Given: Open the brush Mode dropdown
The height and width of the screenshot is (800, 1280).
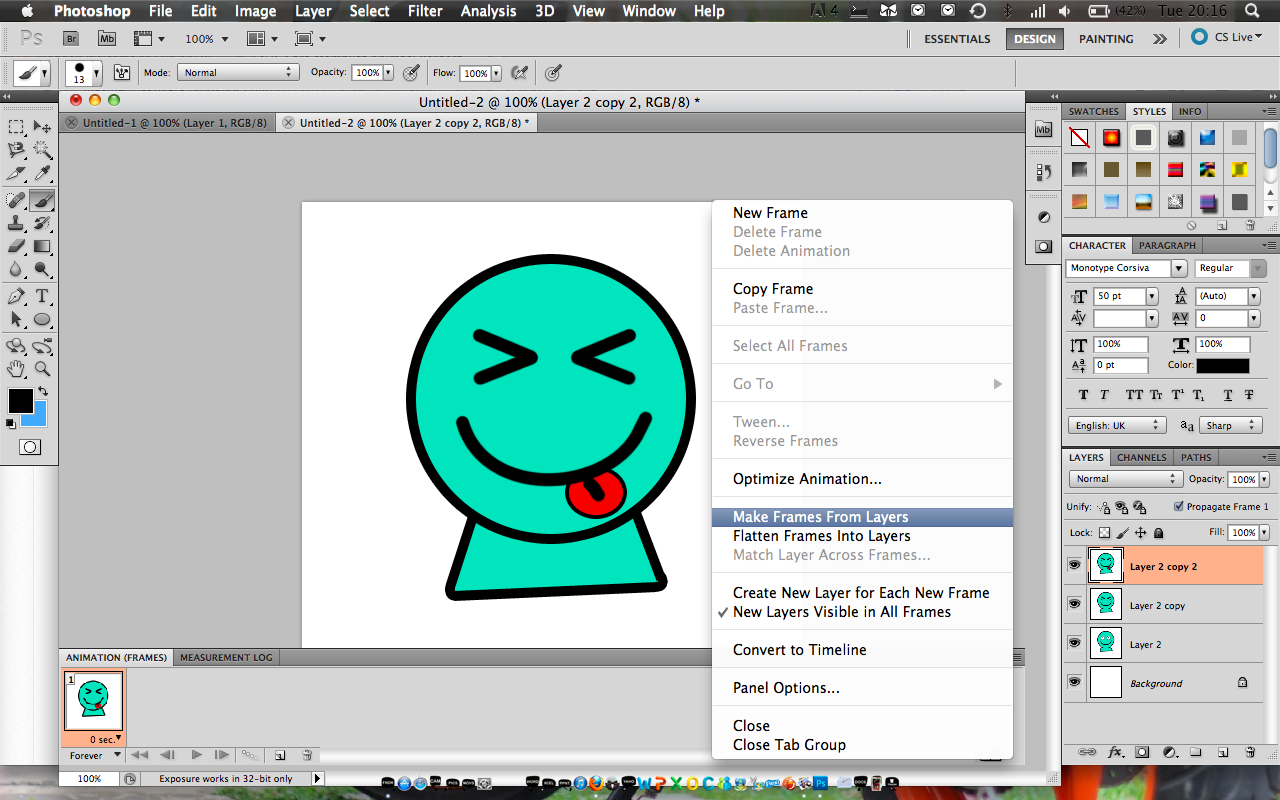Looking at the screenshot, I should [x=238, y=73].
